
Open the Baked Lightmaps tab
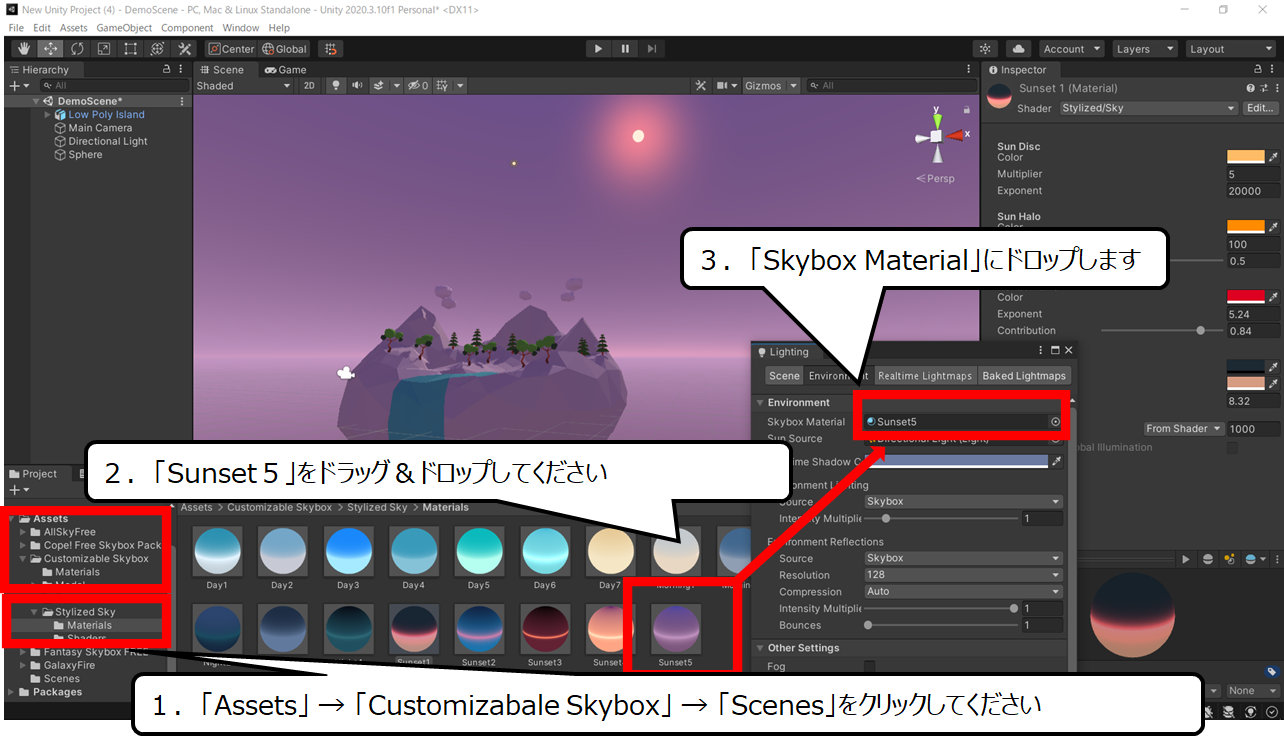[1024, 376]
